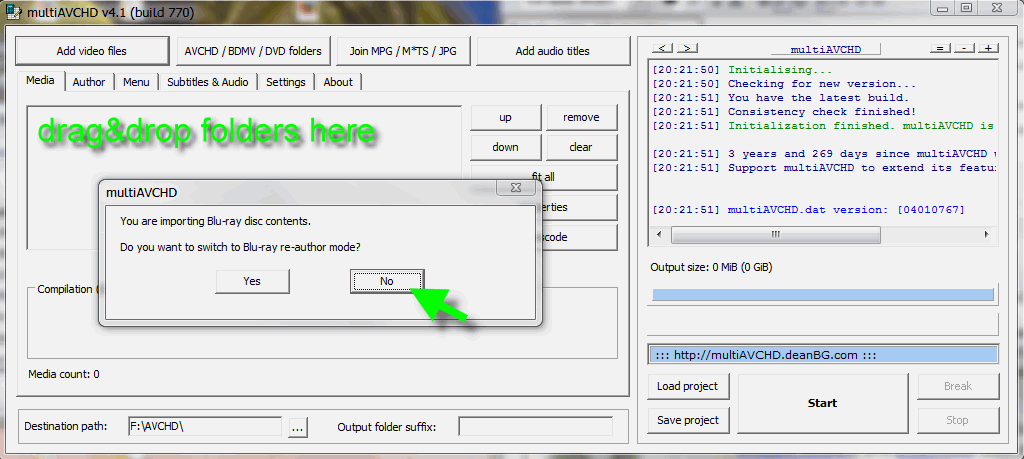The width and height of the screenshot is (1024, 459).
Task: Open the Subtitles & Audio tab
Action: click(x=207, y=82)
